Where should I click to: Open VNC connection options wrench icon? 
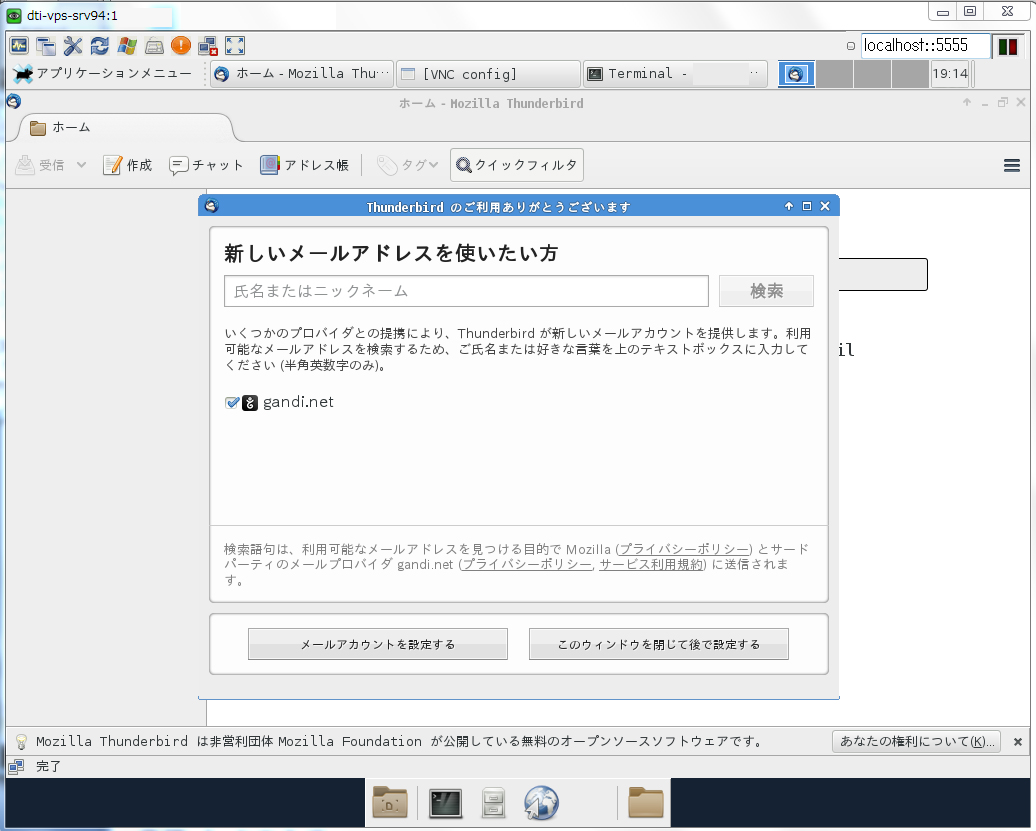pos(73,46)
